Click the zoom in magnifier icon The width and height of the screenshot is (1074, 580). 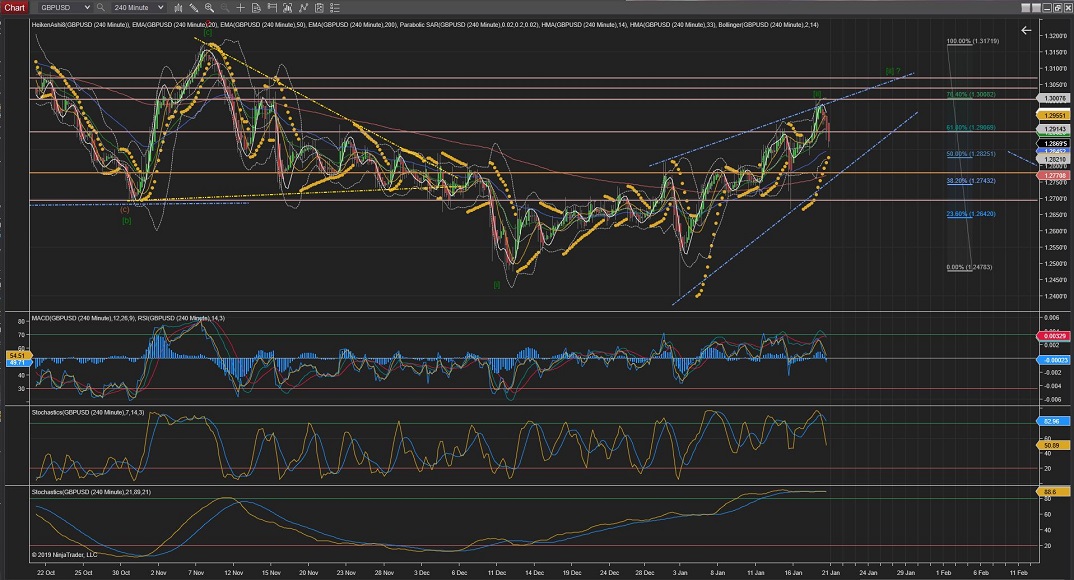point(209,7)
